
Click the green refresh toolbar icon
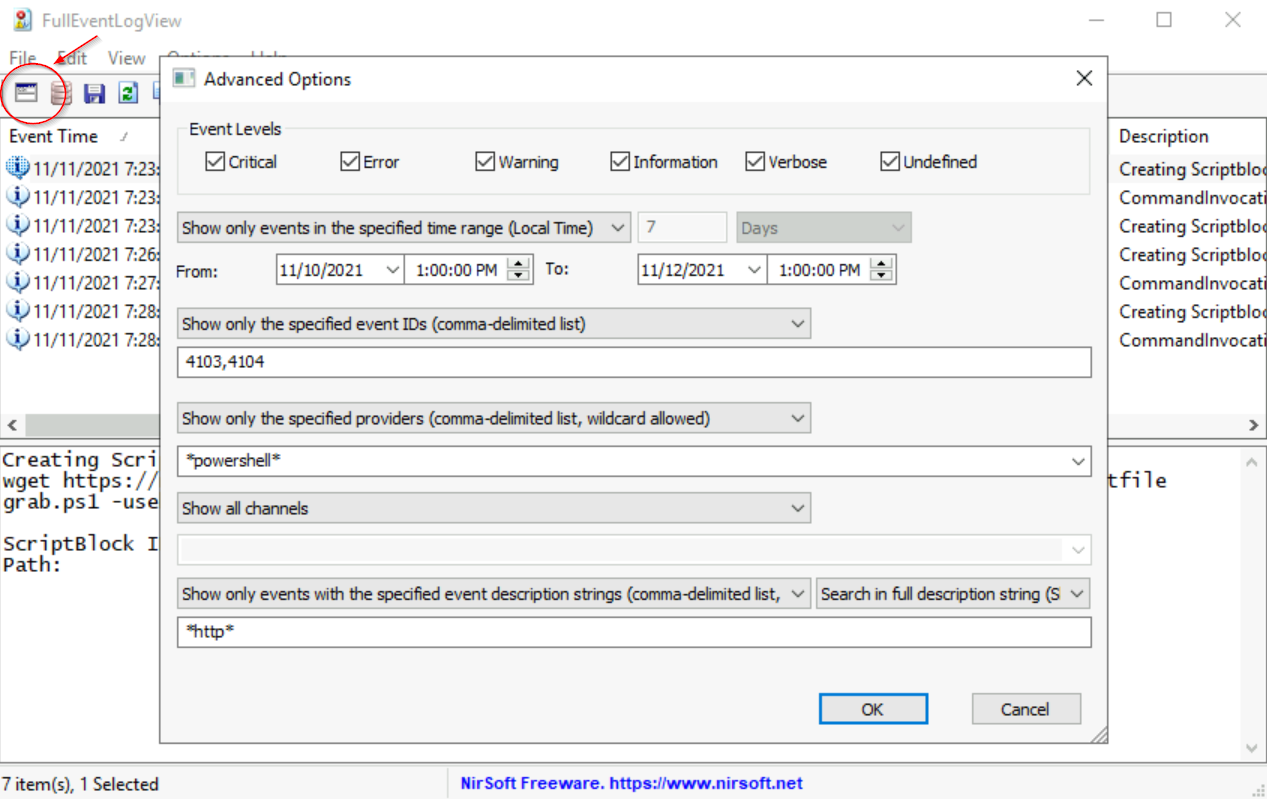click(128, 94)
